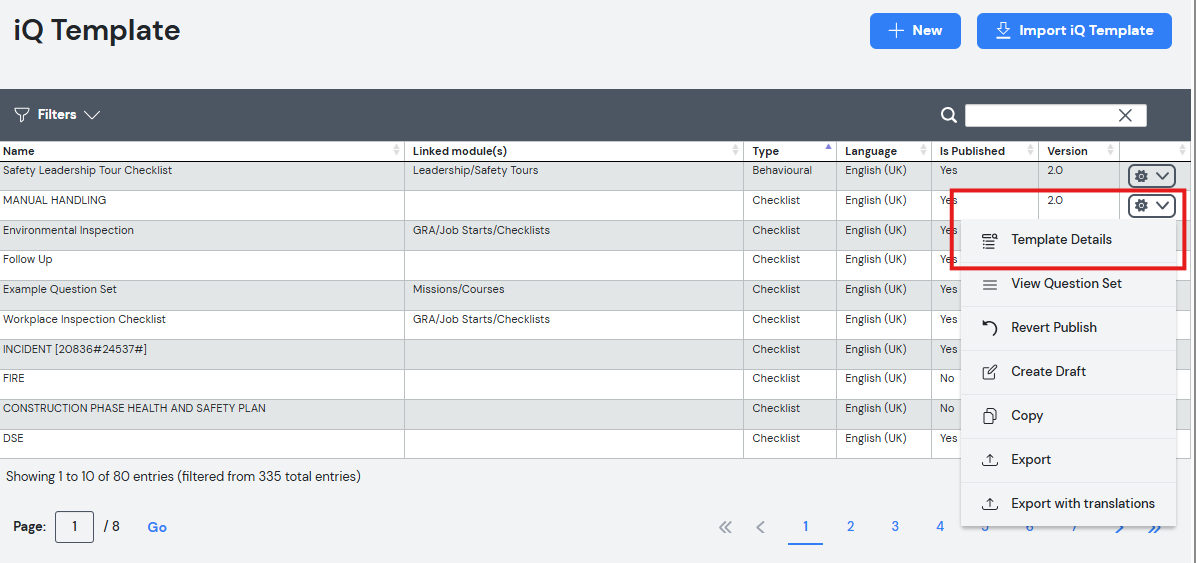Click the Copy documents icon

pos(989,416)
